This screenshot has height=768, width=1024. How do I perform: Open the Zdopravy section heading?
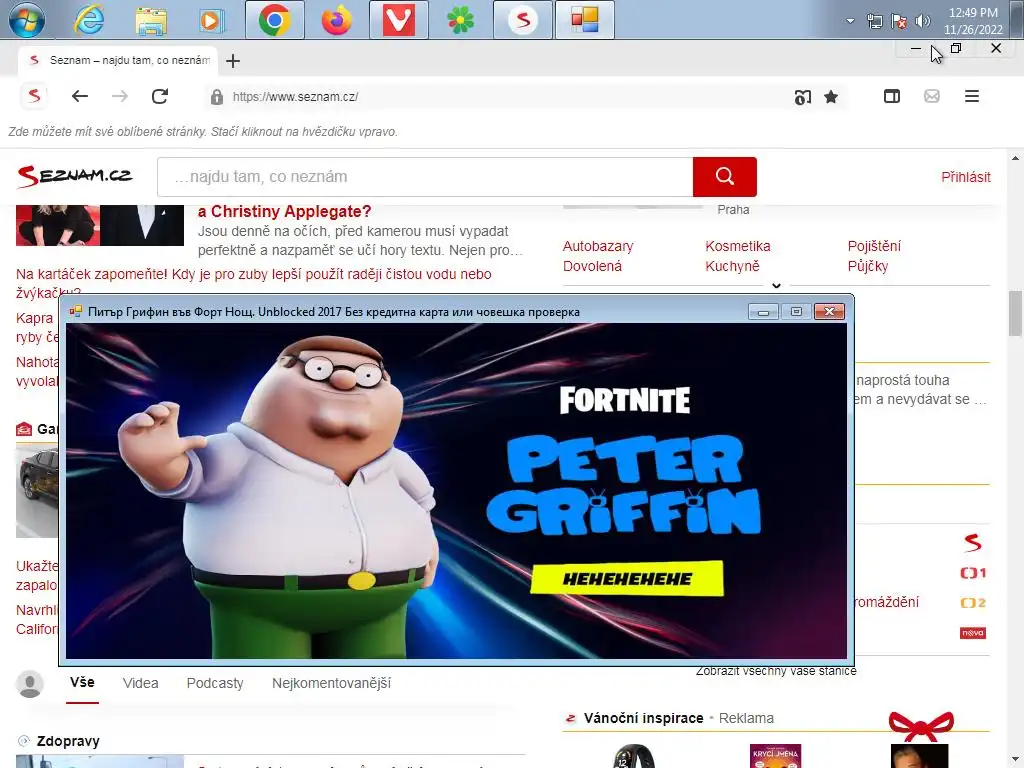coord(68,741)
